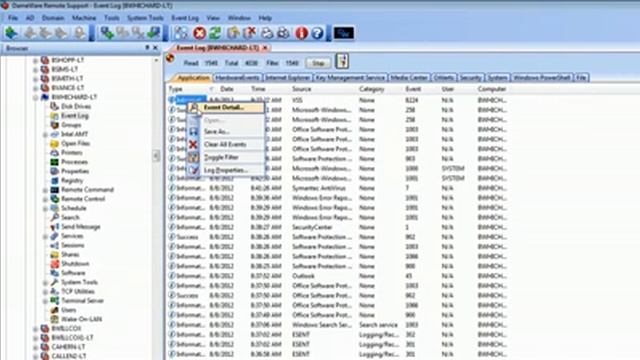Select the Symantec AntiVirus event row
640x360 pixels.
tap(339, 188)
